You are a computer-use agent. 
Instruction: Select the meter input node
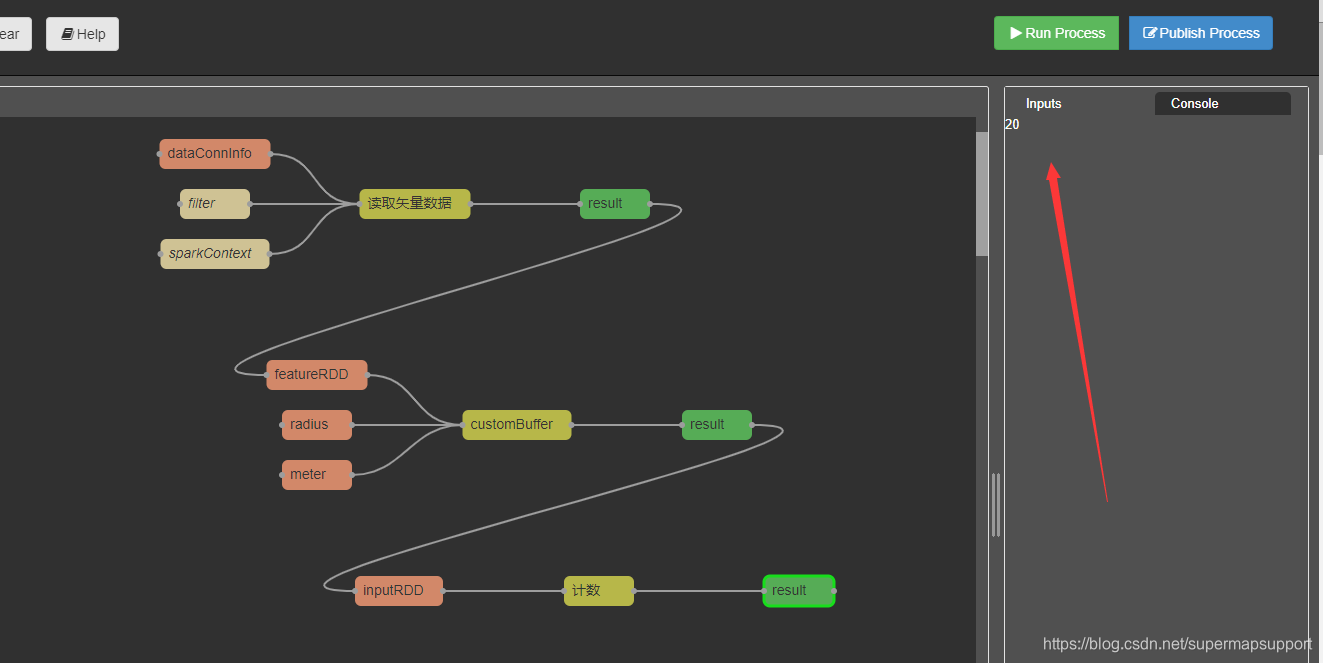click(317, 475)
